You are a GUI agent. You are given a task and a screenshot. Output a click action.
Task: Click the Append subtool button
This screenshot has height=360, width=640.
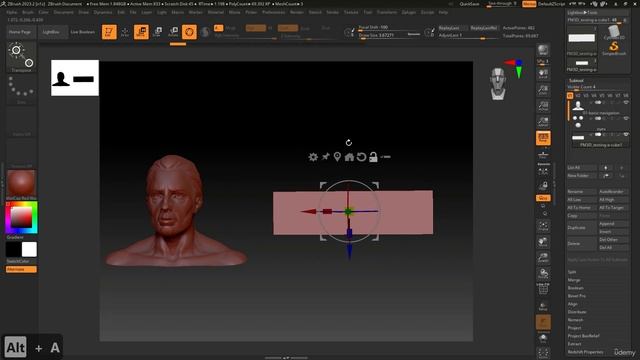(x=613, y=224)
